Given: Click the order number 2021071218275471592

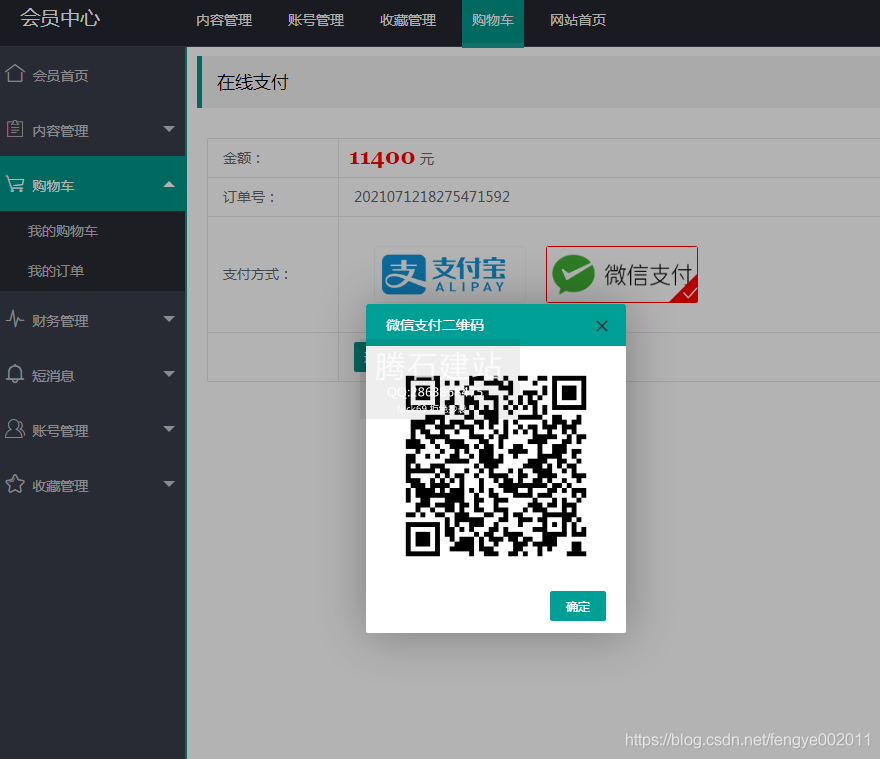Looking at the screenshot, I should 432,197.
